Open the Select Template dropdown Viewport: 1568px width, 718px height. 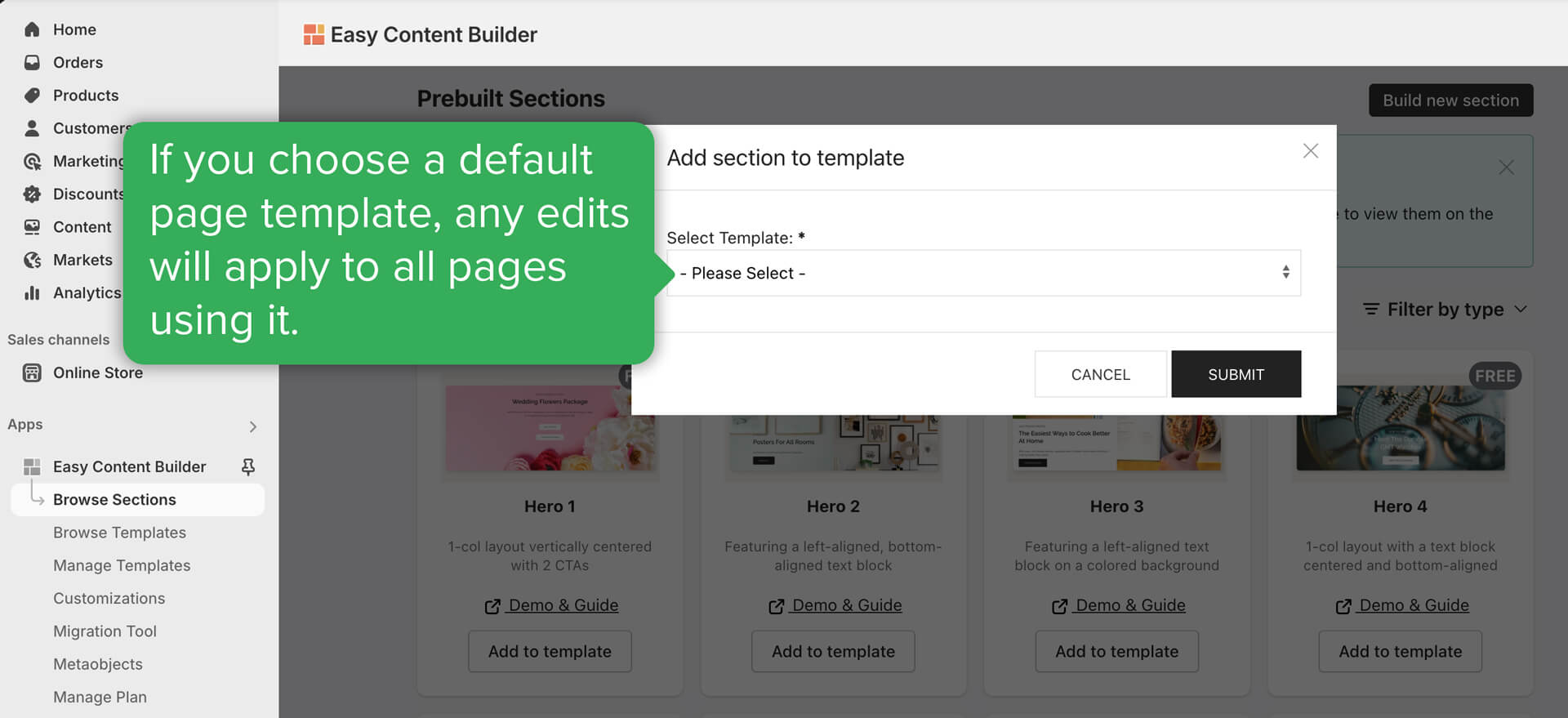point(983,273)
